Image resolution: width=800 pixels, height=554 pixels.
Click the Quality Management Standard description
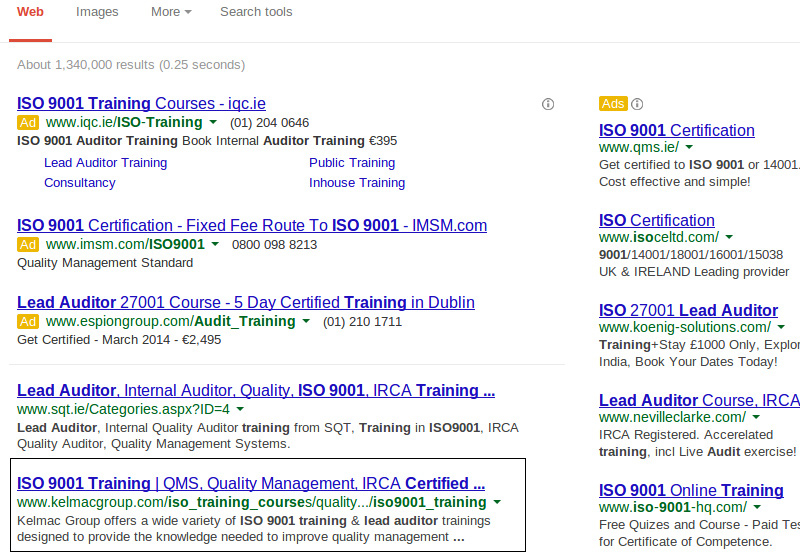(x=105, y=263)
